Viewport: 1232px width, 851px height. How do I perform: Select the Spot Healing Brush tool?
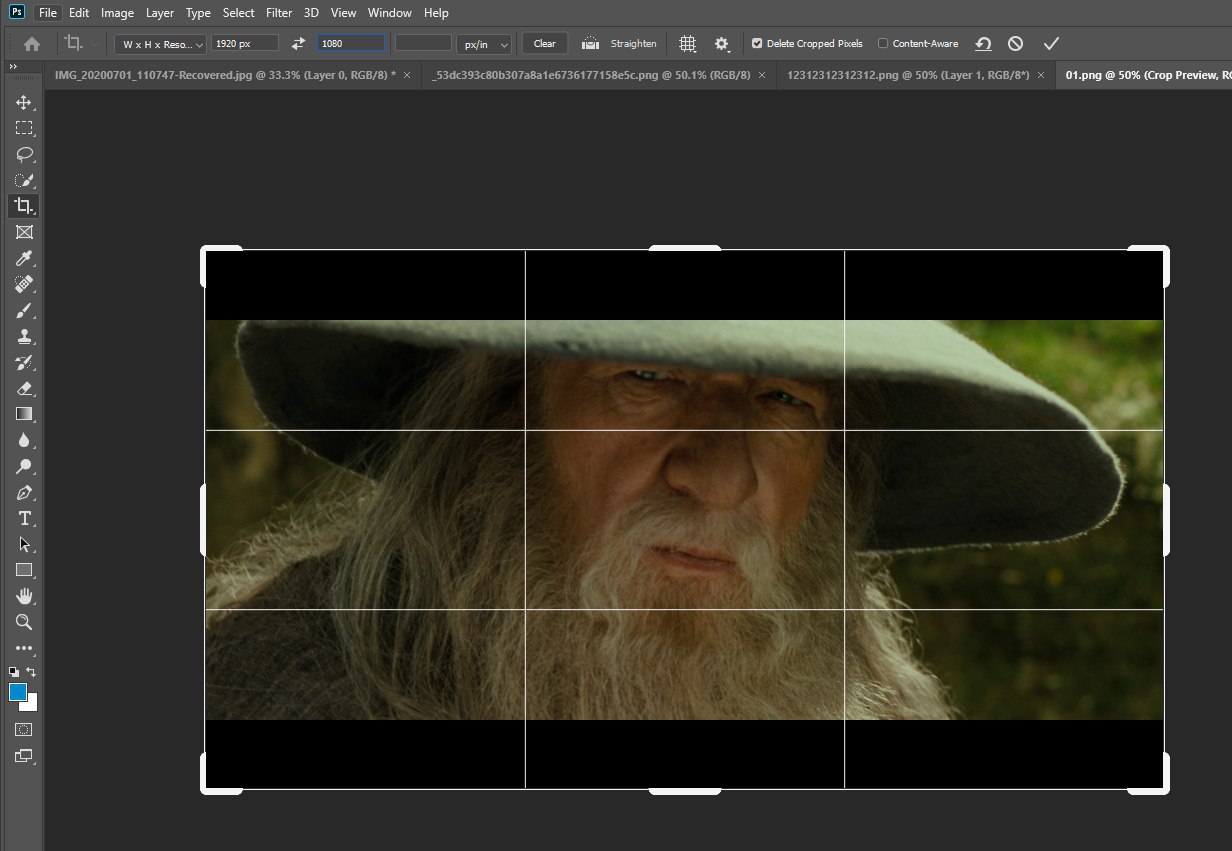pyautogui.click(x=24, y=284)
